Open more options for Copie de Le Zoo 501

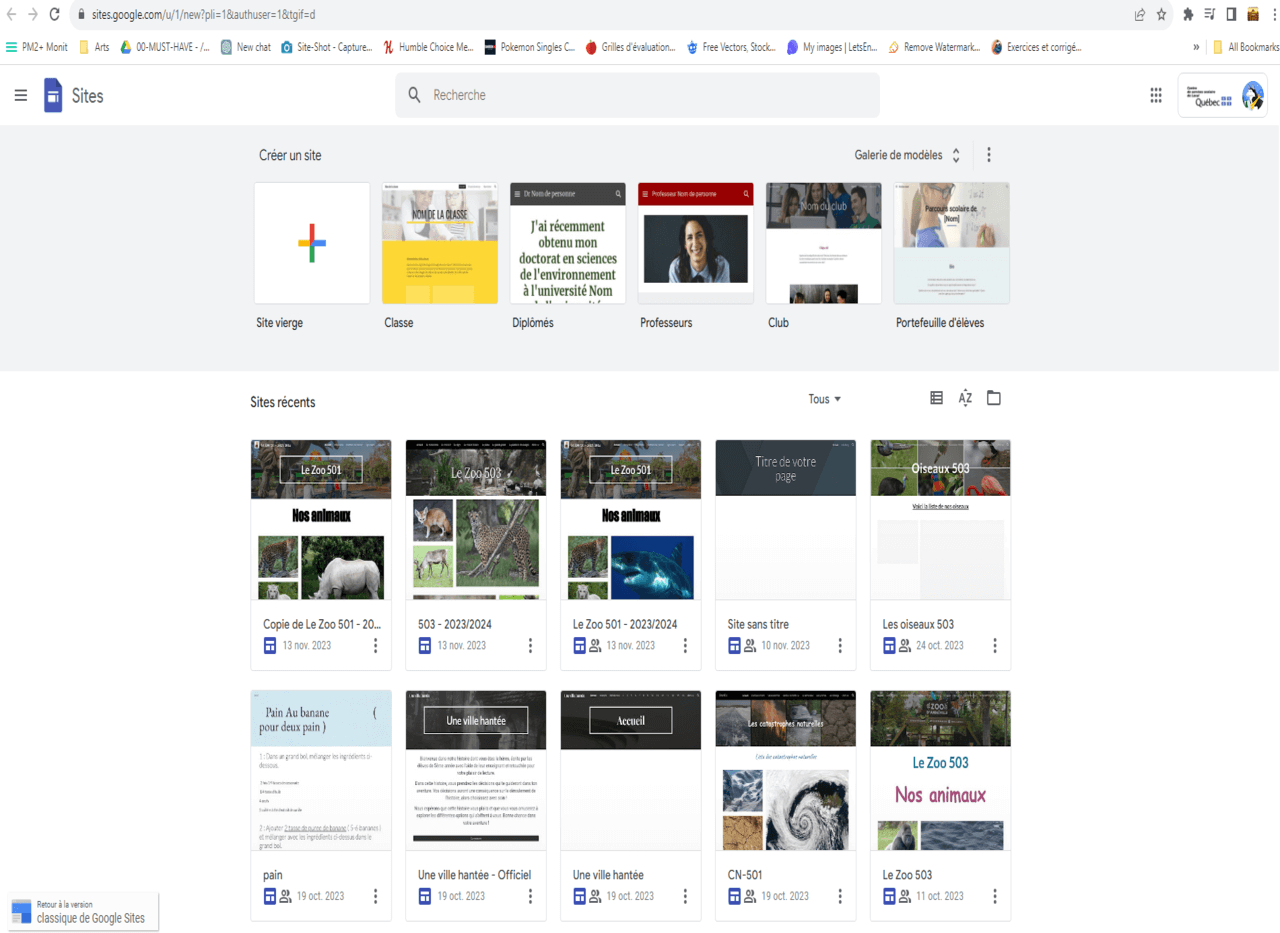376,645
